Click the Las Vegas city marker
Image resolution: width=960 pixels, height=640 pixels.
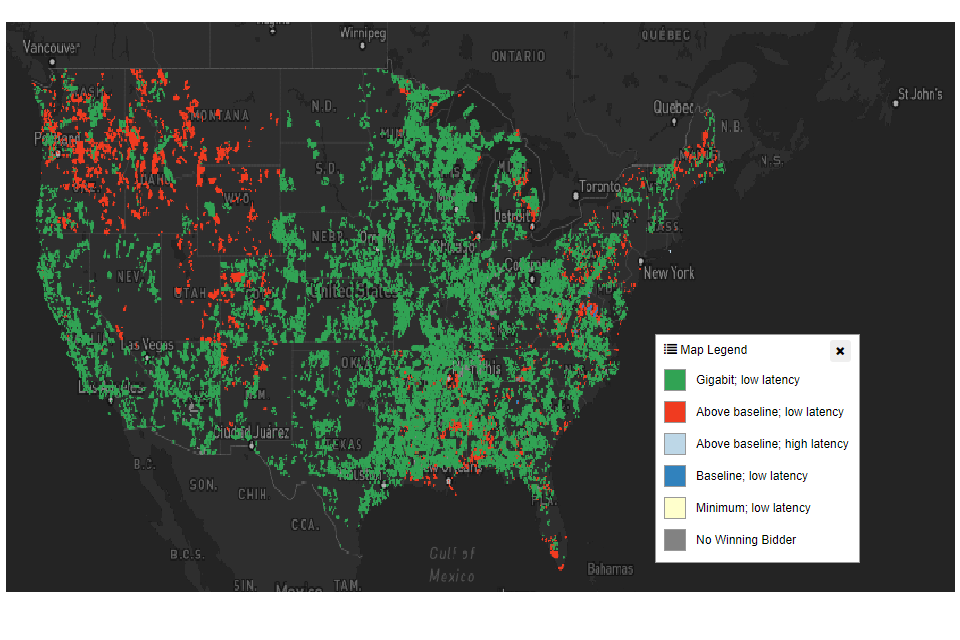(147, 356)
